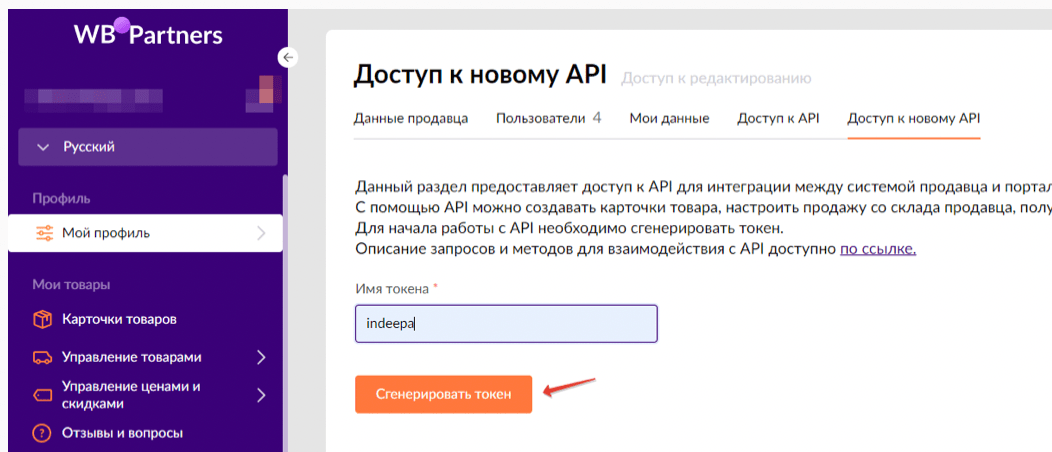Select the Мои данные tab

669,118
